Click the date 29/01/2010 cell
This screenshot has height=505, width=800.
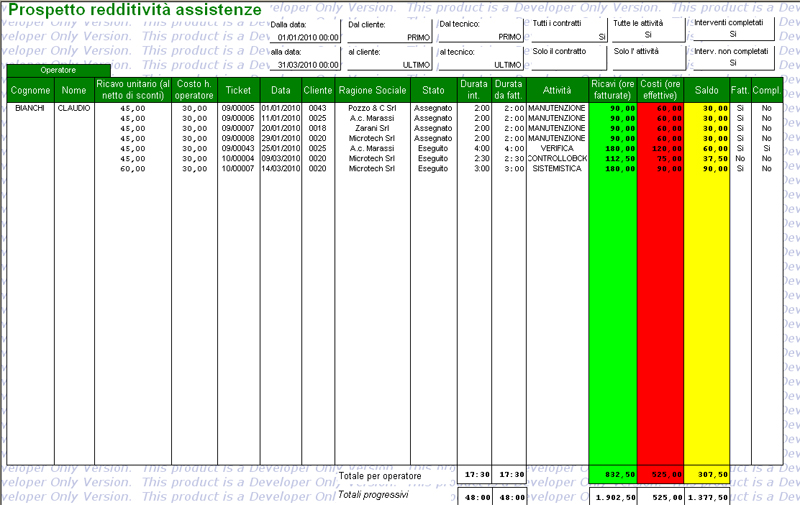[x=281, y=138]
